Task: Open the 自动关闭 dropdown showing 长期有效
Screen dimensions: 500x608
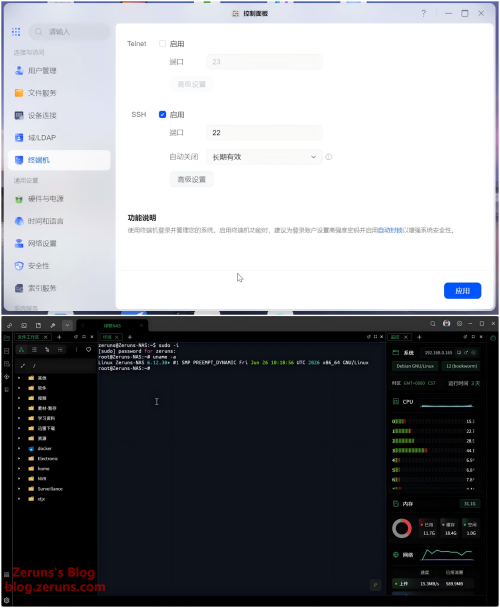Action: (264, 157)
